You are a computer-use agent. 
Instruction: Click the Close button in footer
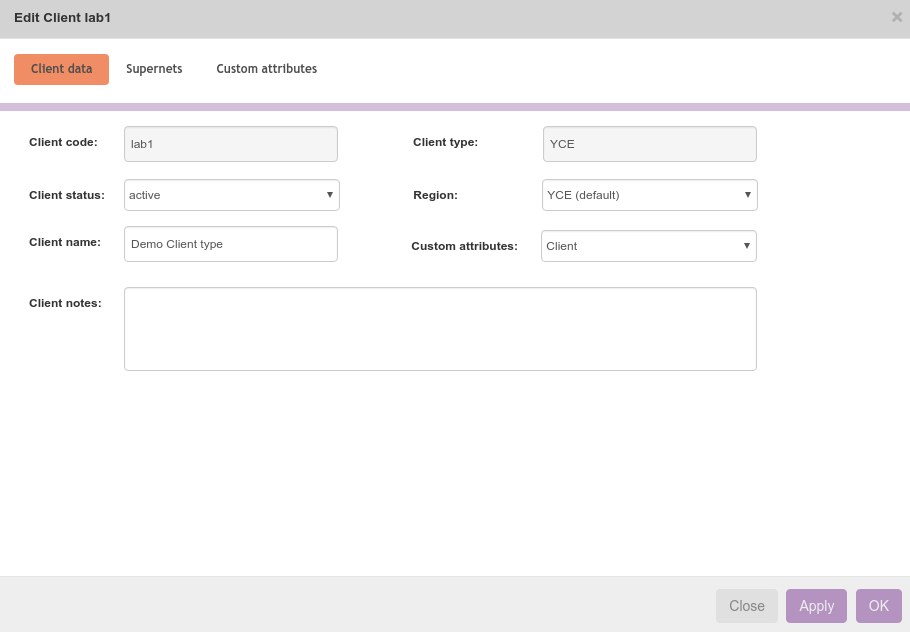click(746, 606)
